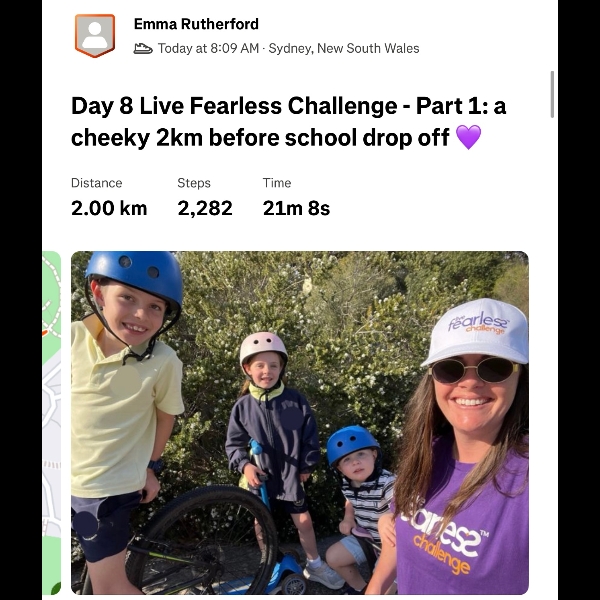Screen dimensions: 600x600
Task: Click the girl's pink helmet in photo
Action: tap(264, 347)
